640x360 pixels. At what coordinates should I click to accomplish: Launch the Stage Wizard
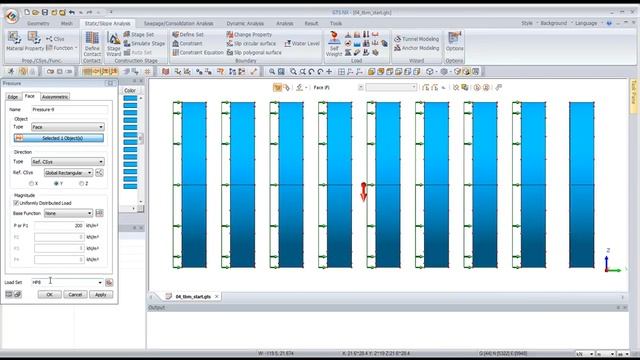(113, 44)
